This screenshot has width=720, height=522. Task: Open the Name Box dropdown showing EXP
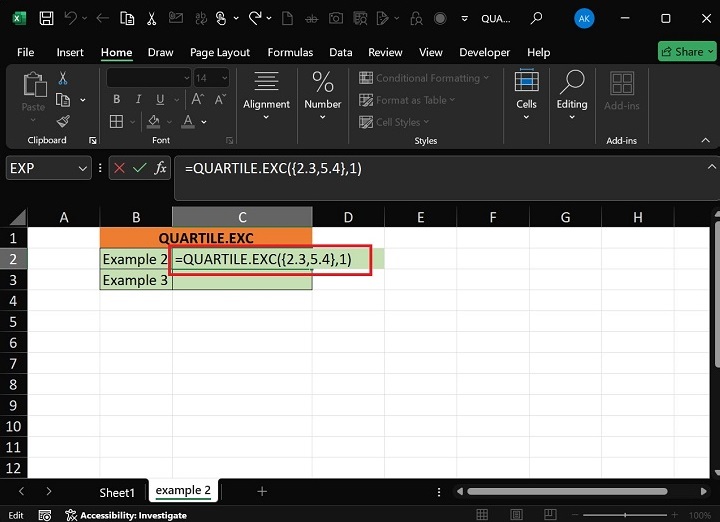[83, 168]
